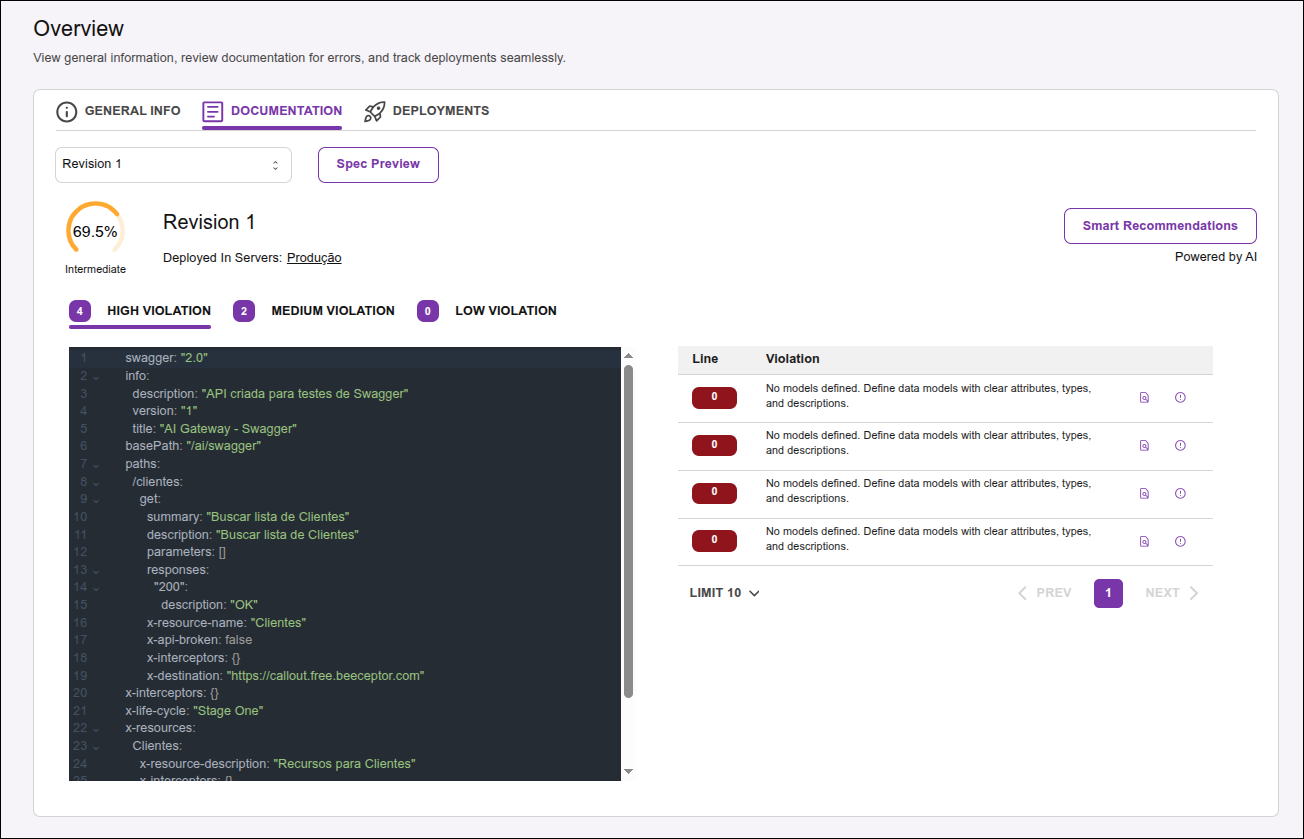The height and width of the screenshot is (839, 1304).
Task: Click the rocket icon beside DEPLOYMENTS
Action: (374, 111)
